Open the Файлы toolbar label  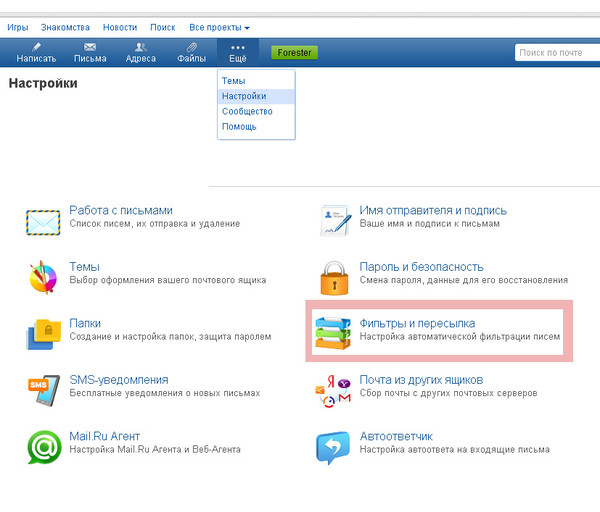click(191, 59)
